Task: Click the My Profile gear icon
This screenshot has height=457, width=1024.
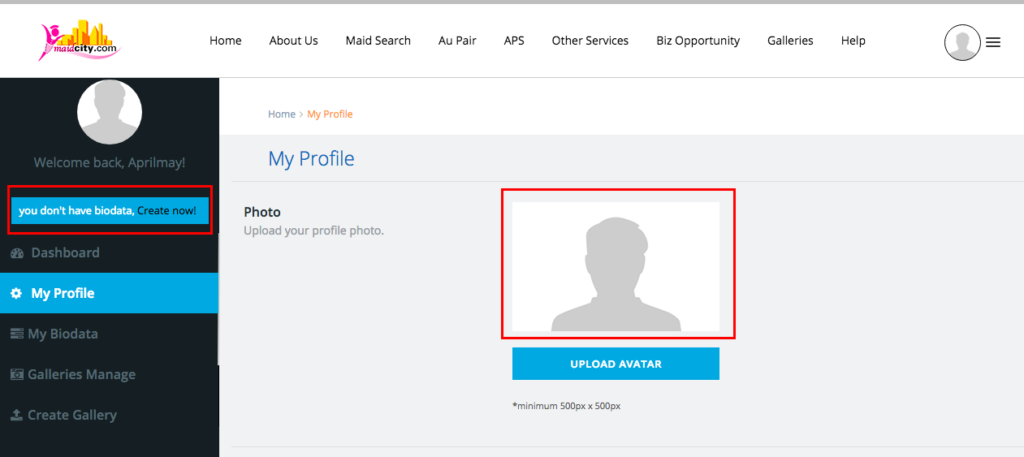Action: pyautogui.click(x=16, y=294)
